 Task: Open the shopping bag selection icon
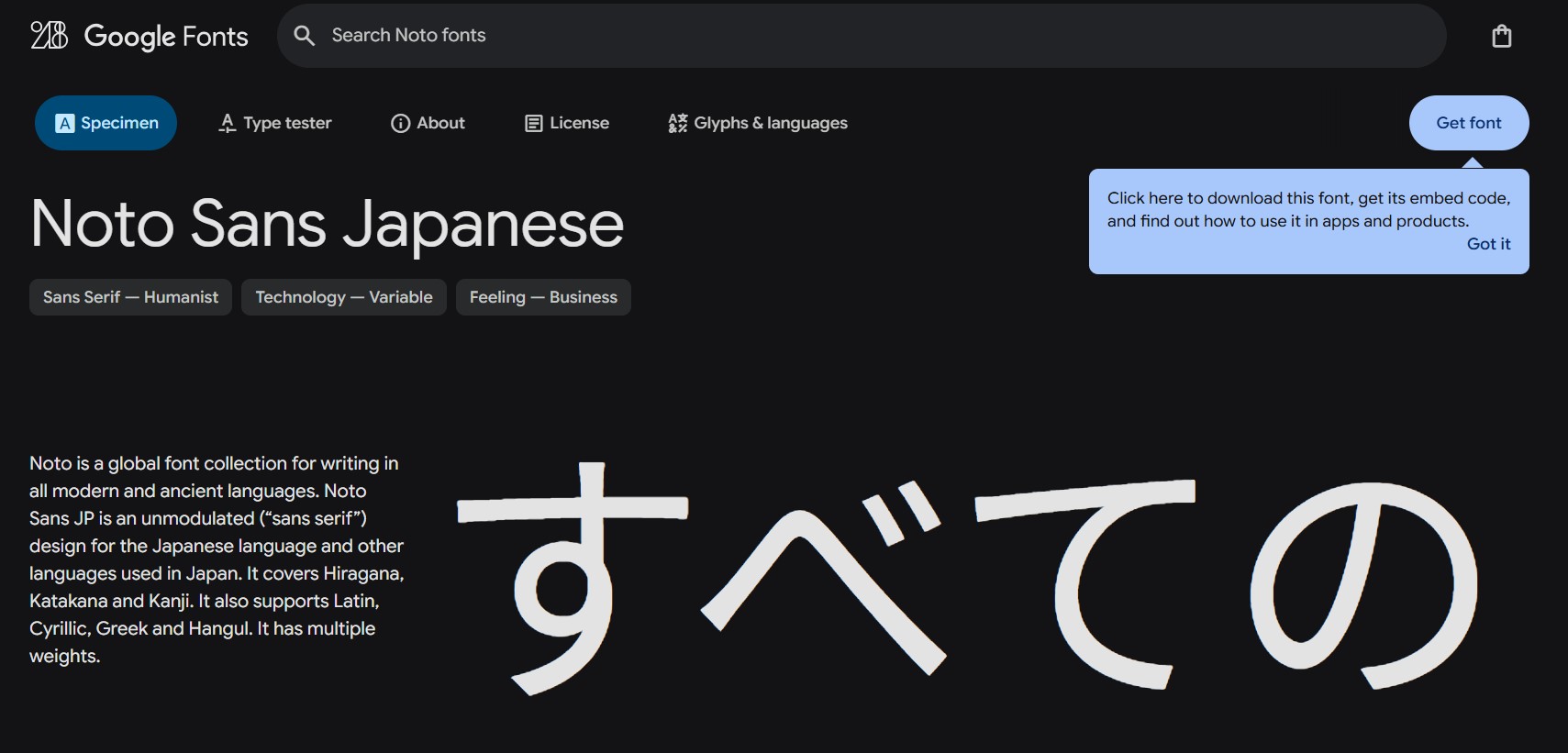(1502, 36)
